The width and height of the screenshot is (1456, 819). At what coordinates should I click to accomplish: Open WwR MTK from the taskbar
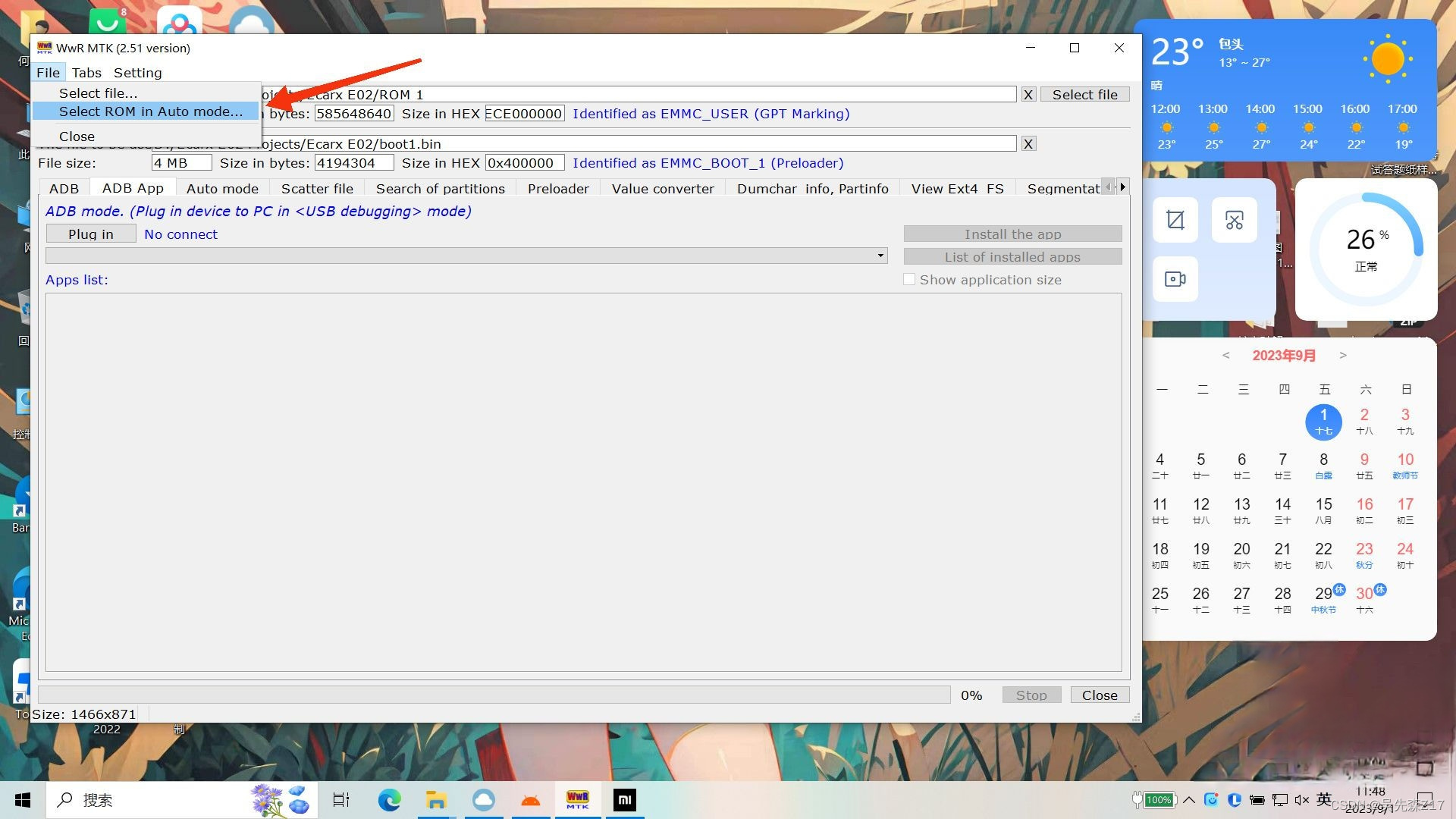pyautogui.click(x=577, y=800)
